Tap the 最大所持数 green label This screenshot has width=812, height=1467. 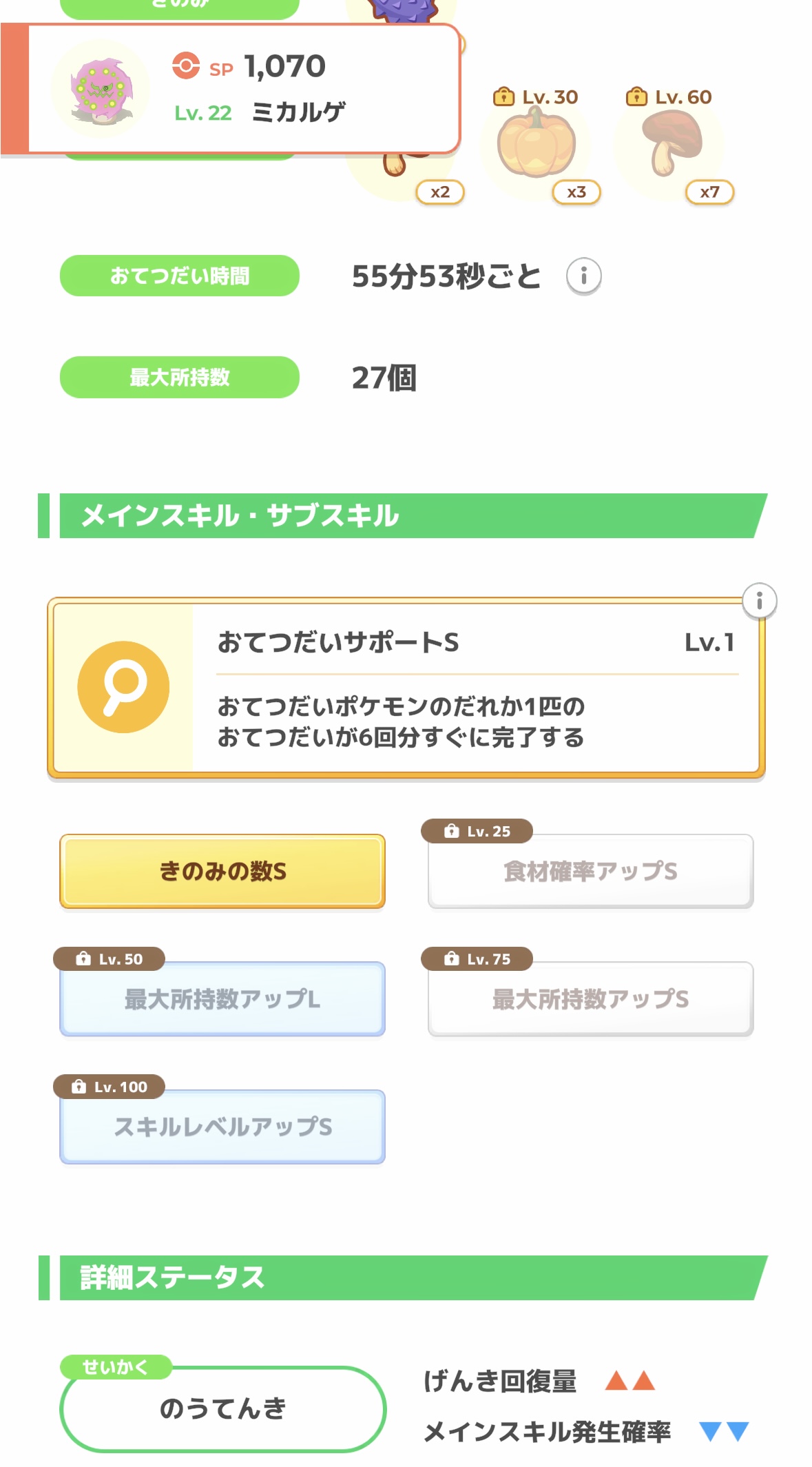click(x=180, y=377)
